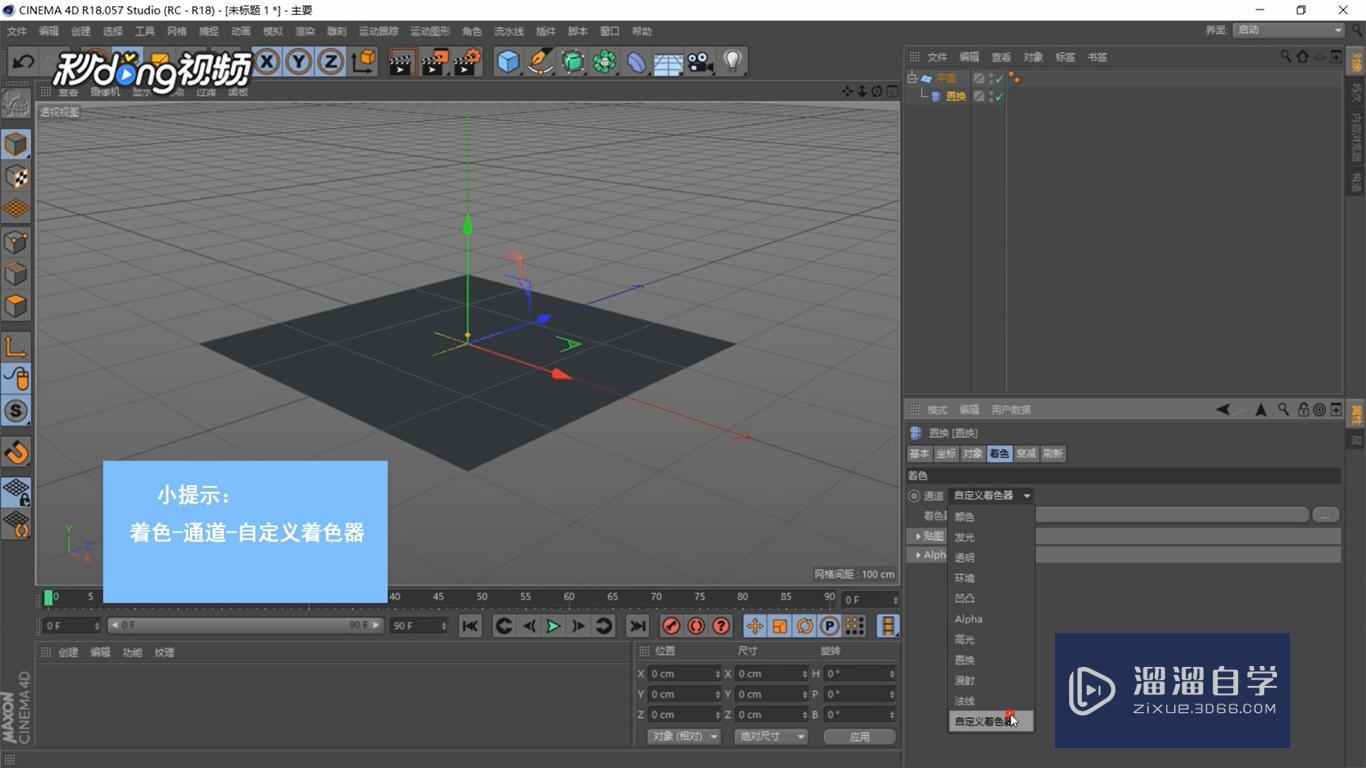Viewport: 1366px width, 768px height.
Task: Open the 运动图形 menu
Action: (x=430, y=31)
